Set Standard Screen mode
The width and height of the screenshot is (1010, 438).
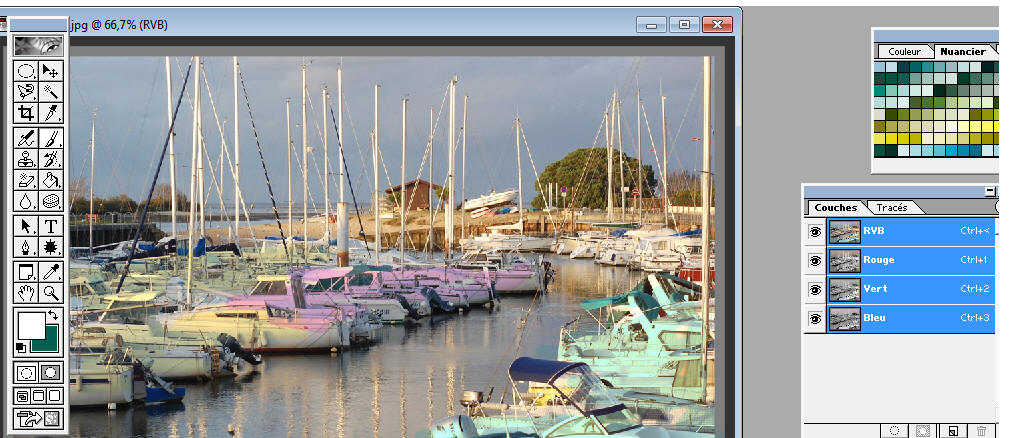coord(23,395)
